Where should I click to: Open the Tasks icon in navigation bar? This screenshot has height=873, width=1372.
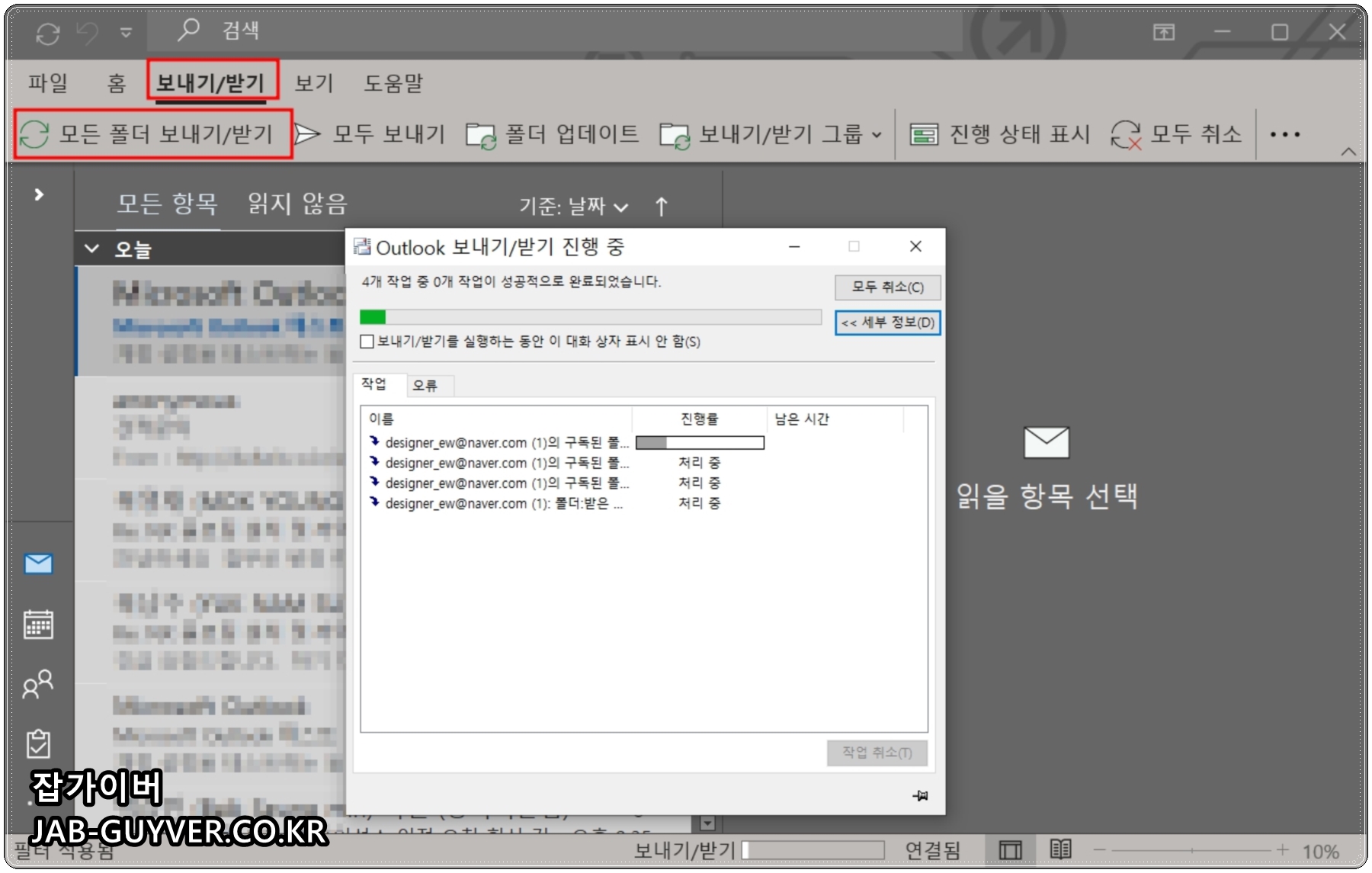pos(38,743)
